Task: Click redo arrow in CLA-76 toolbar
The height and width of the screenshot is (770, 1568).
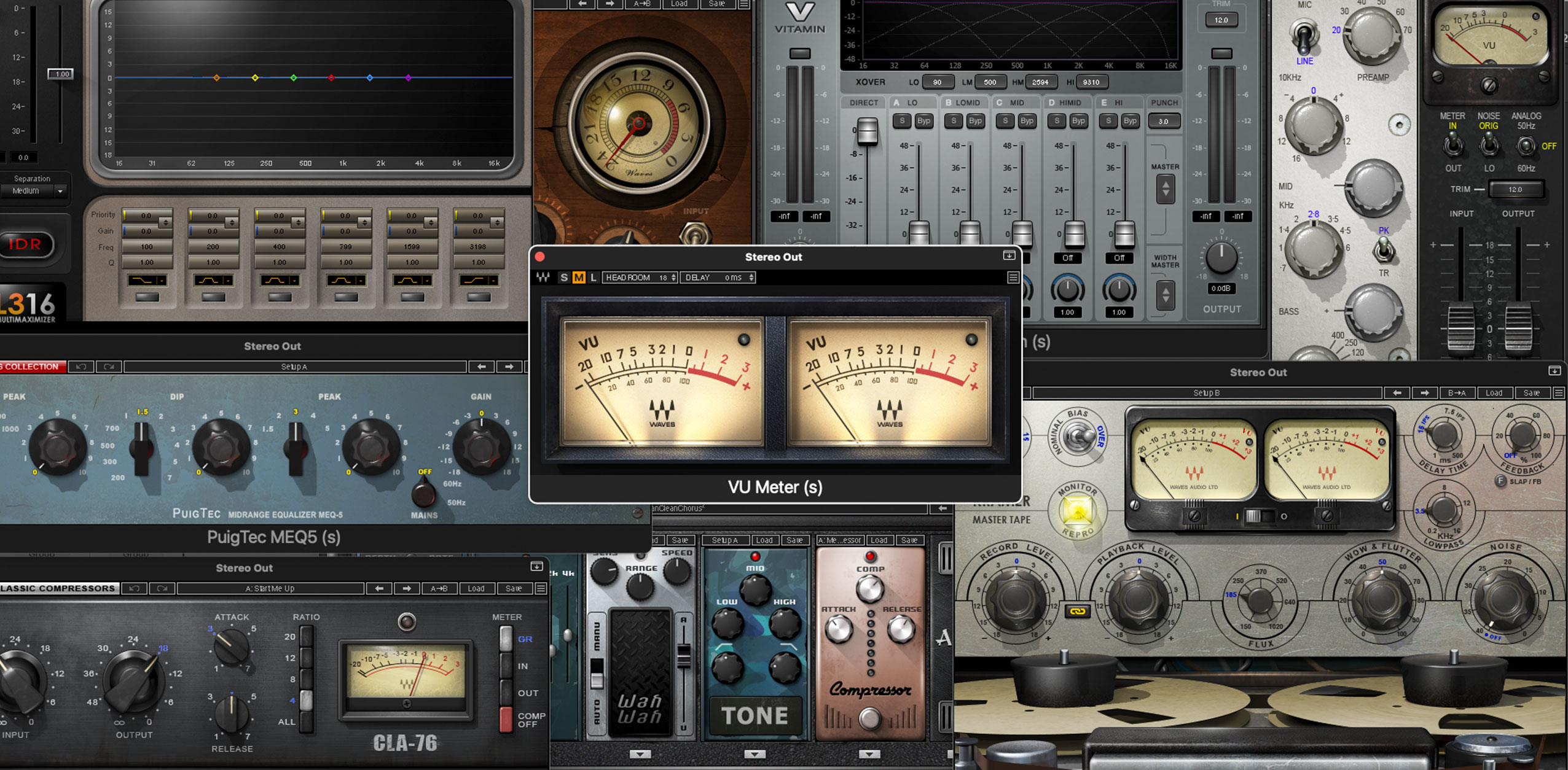Action: click(x=162, y=588)
